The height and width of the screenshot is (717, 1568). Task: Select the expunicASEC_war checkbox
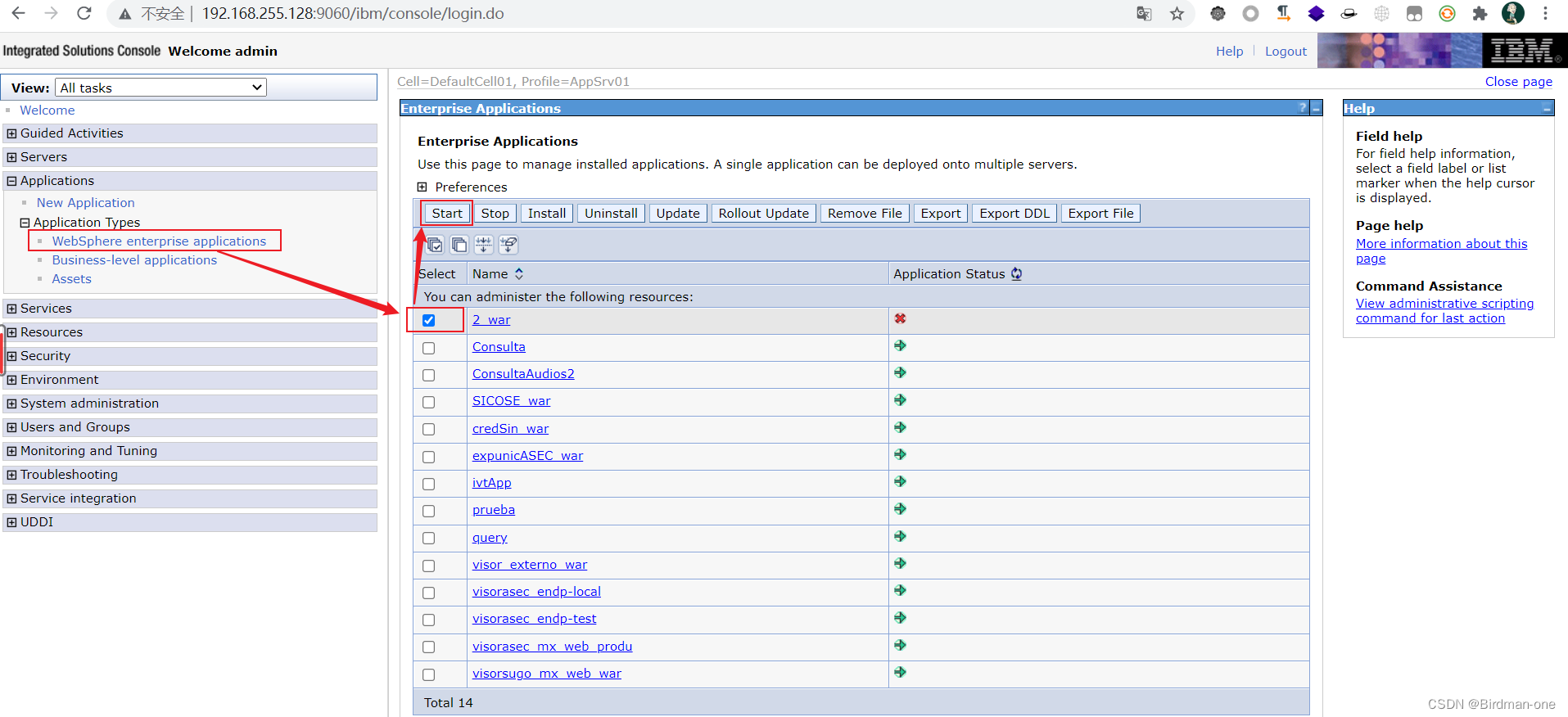pos(428,457)
